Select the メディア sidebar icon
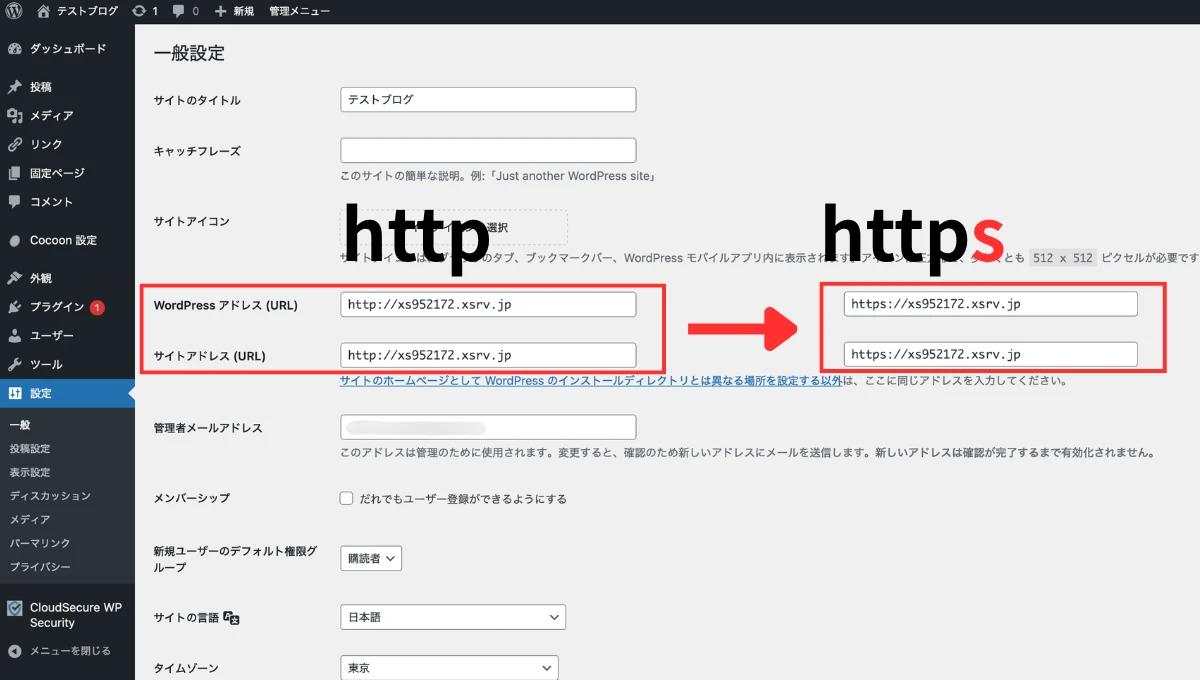 click(x=15, y=116)
